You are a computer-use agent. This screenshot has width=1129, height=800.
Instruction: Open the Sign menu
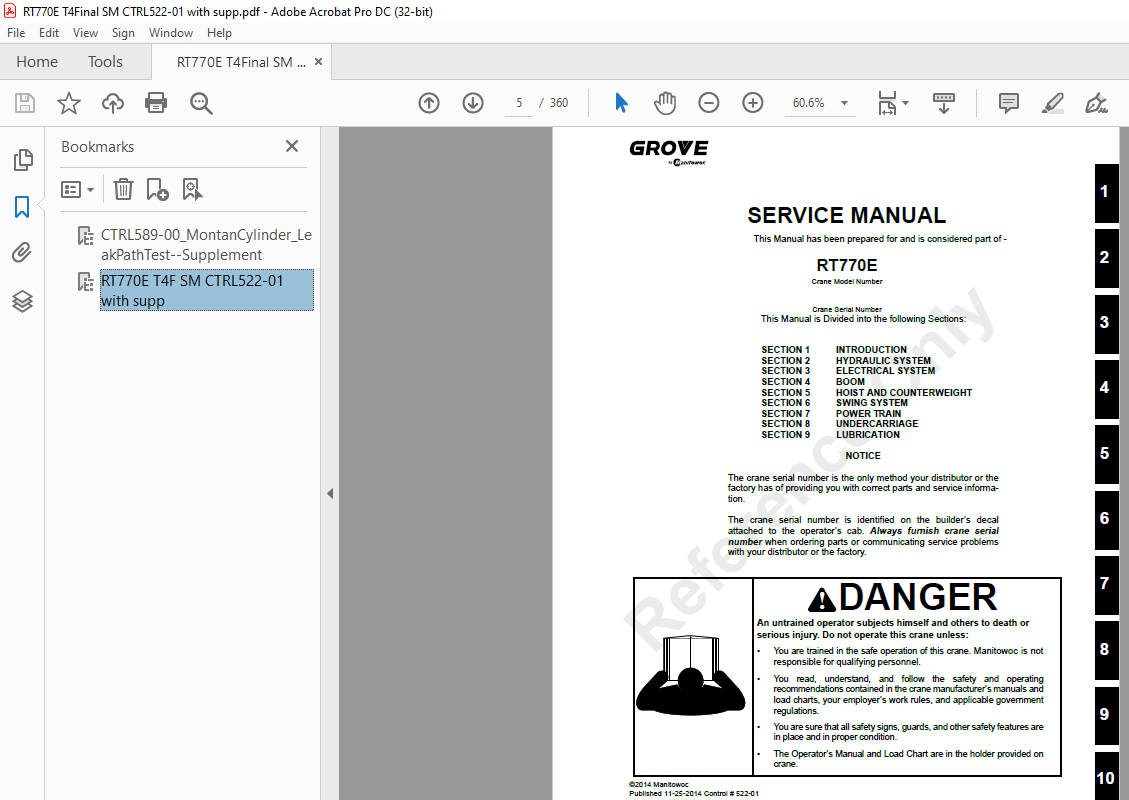tap(123, 32)
